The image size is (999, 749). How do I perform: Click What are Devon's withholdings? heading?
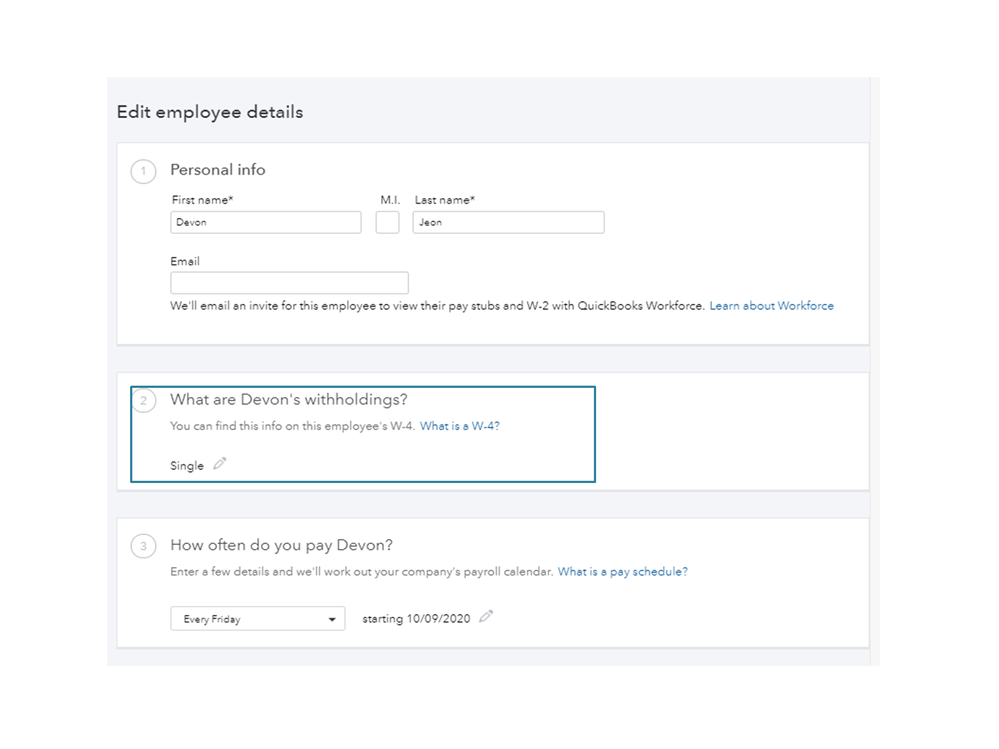point(289,400)
